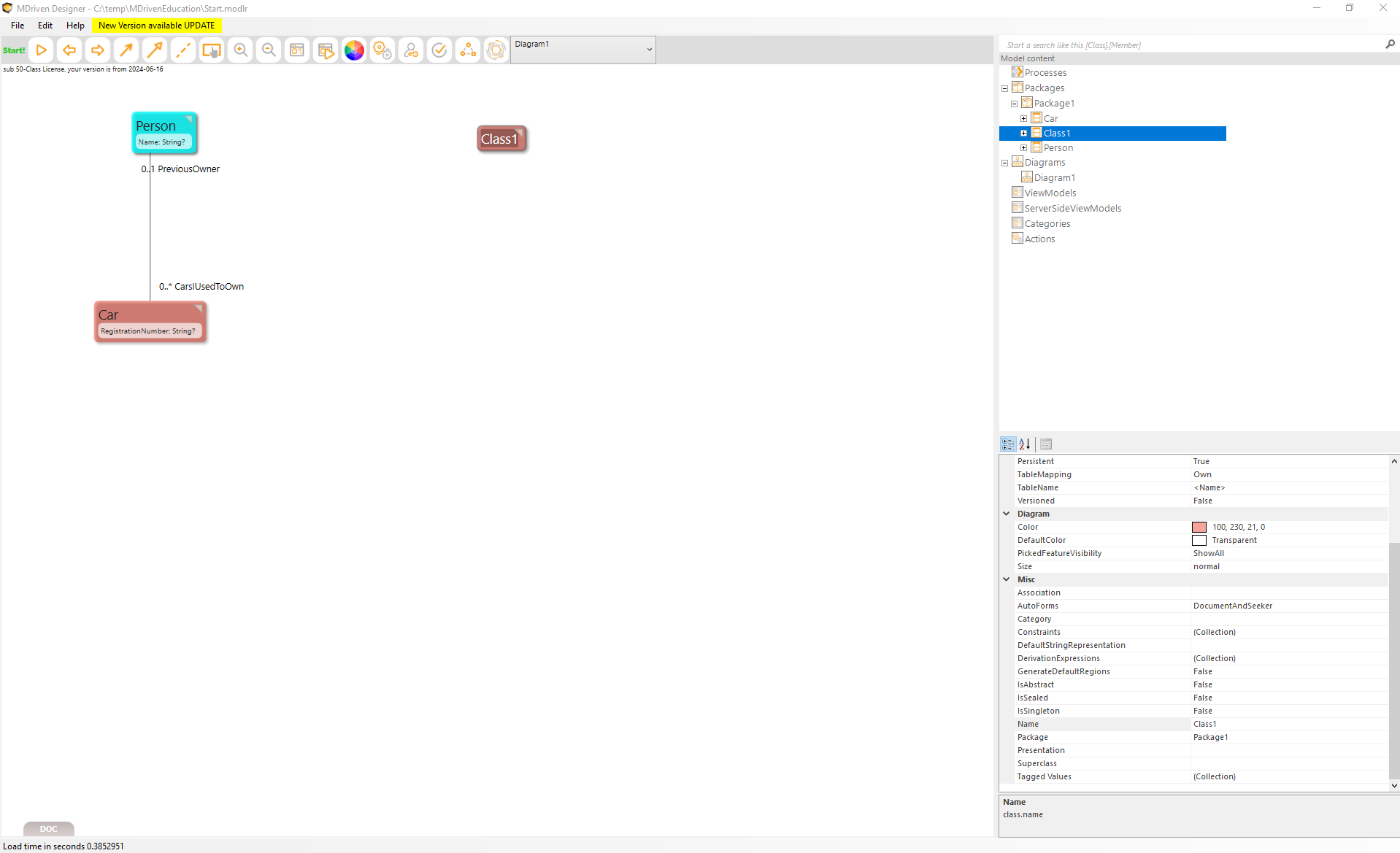Open the File menu
Screen dimensions: 1400x853
pyautogui.click(x=18, y=26)
